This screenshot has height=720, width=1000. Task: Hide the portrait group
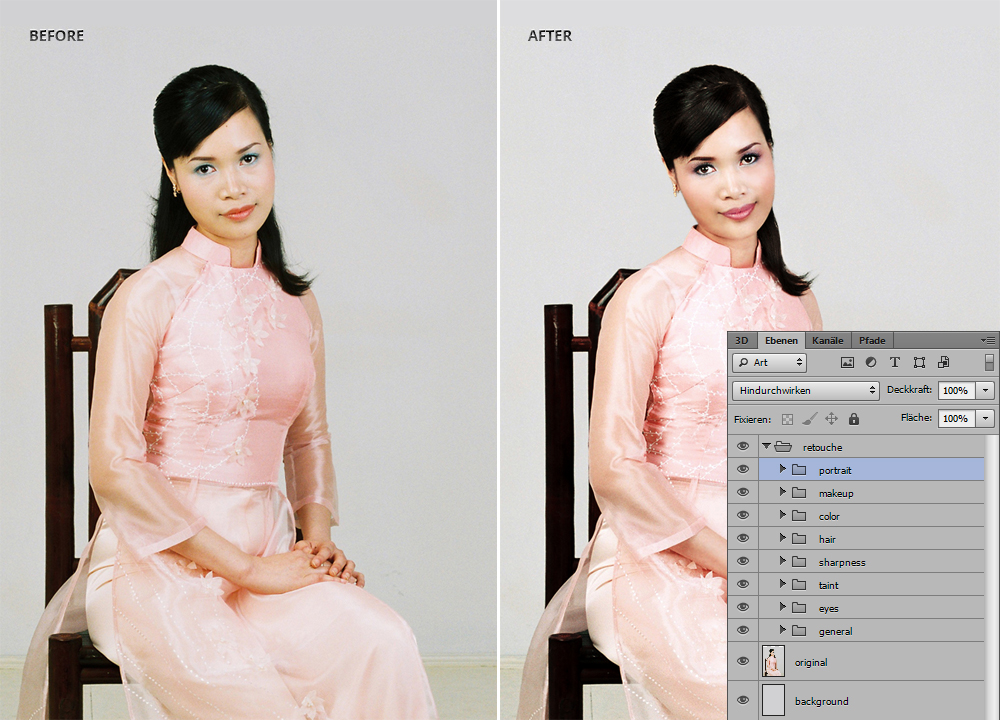pos(743,469)
